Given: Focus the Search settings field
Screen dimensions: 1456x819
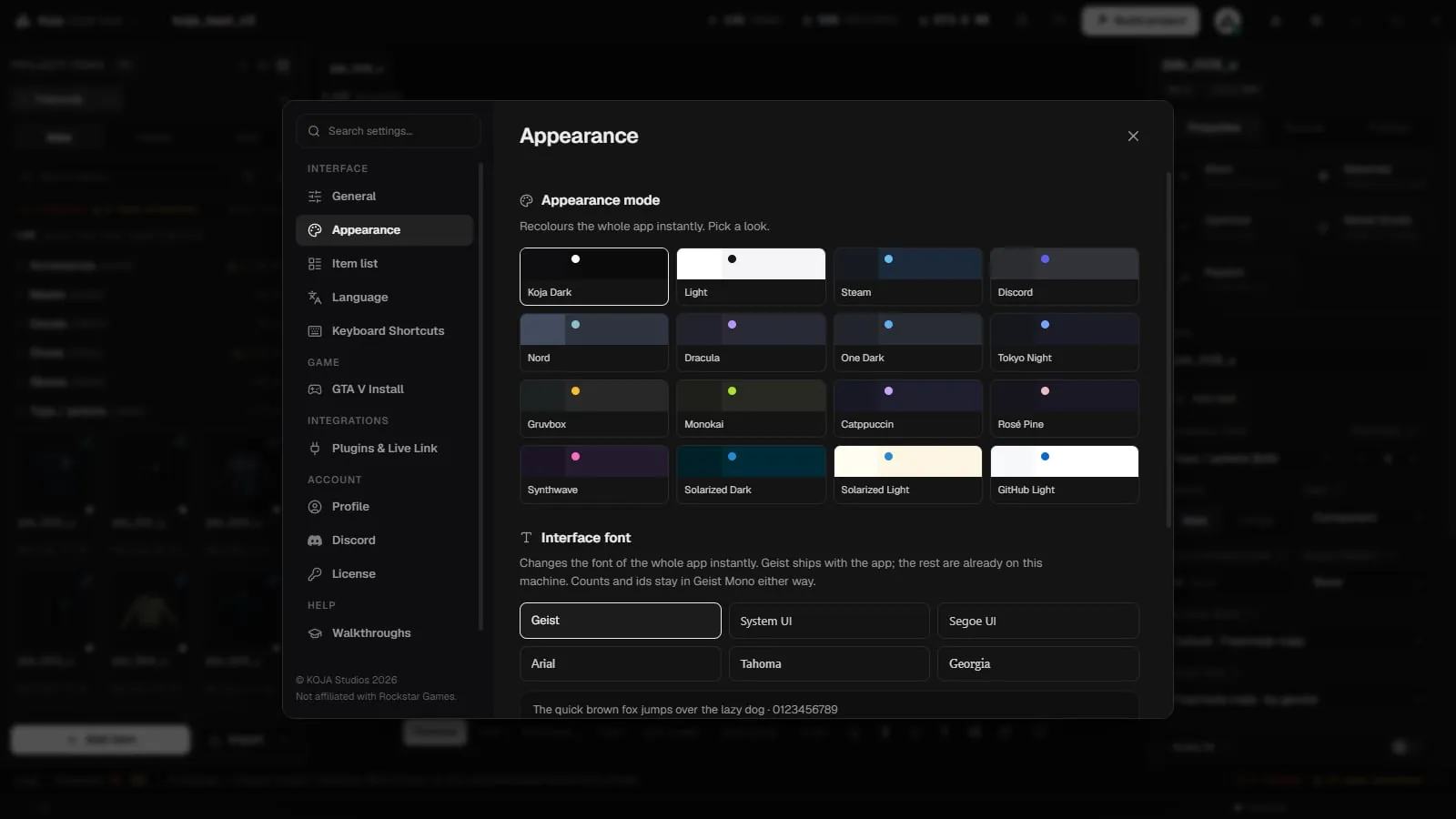Looking at the screenshot, I should click(x=389, y=131).
